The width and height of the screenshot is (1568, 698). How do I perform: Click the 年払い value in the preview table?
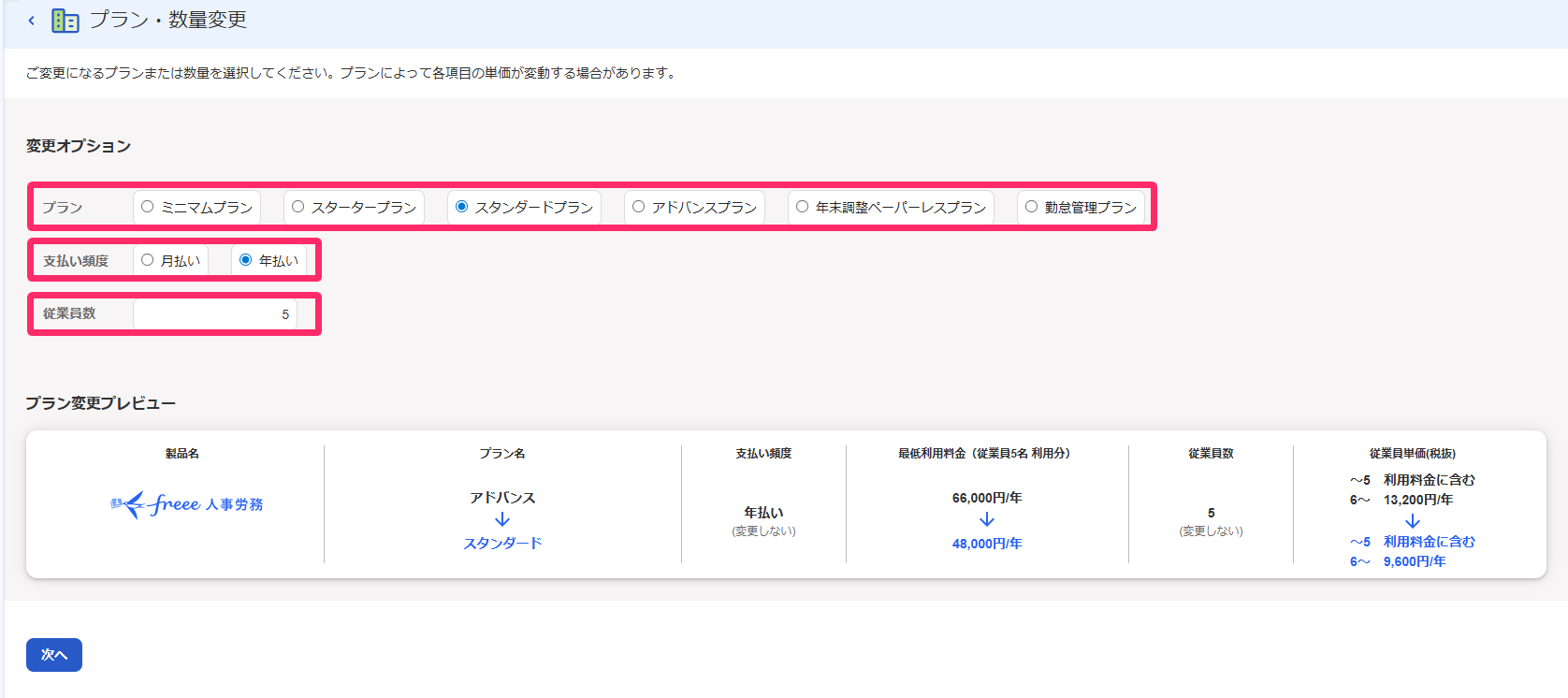763,513
